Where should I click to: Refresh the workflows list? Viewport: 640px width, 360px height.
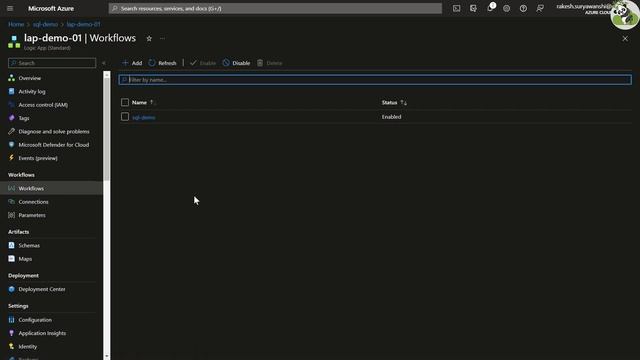pyautogui.click(x=162, y=63)
